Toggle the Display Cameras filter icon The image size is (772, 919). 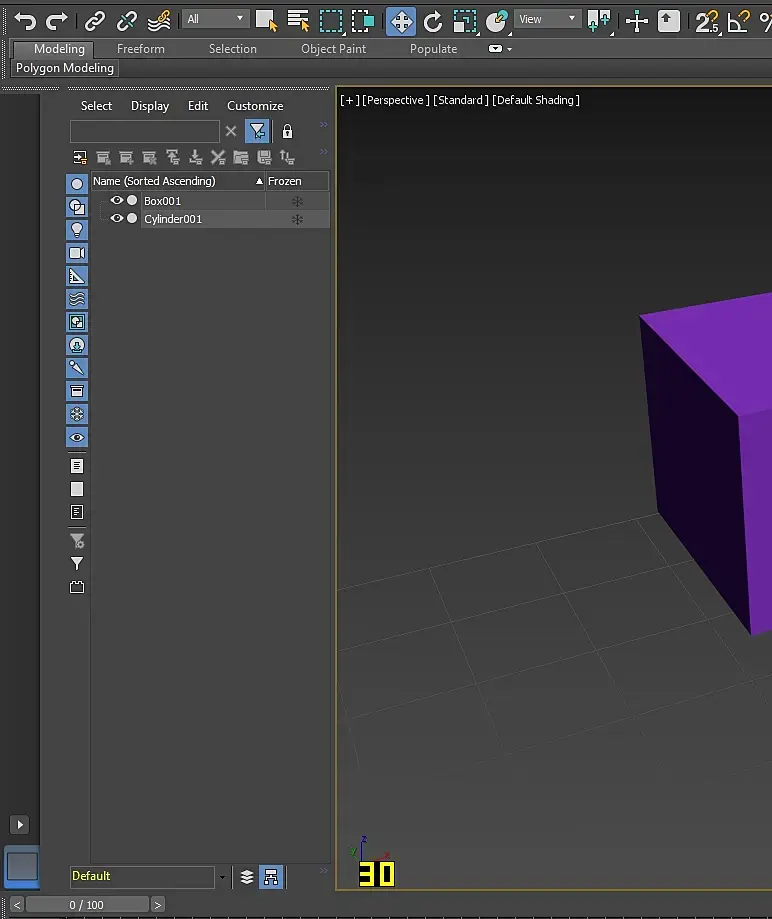(x=77, y=253)
